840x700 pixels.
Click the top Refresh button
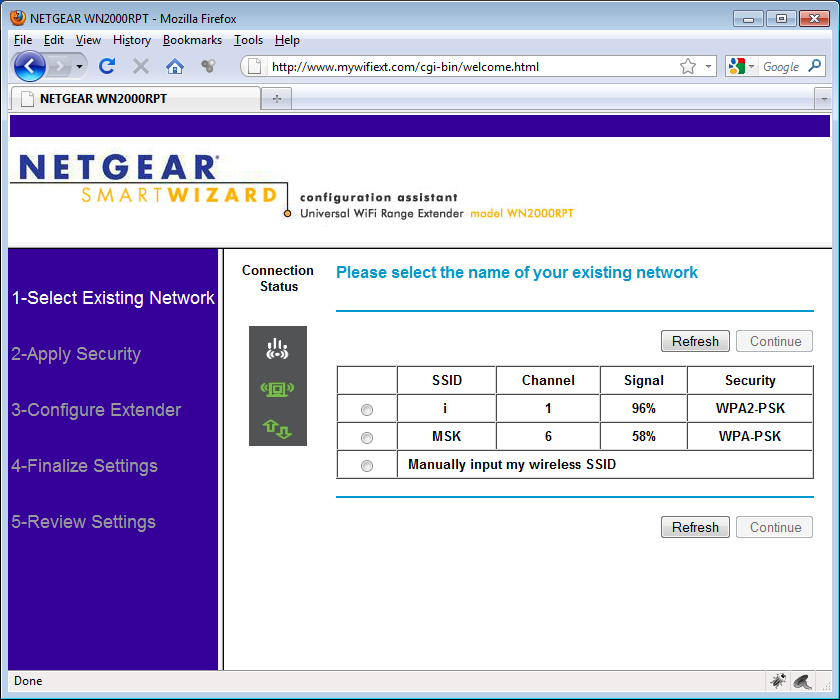tap(695, 341)
